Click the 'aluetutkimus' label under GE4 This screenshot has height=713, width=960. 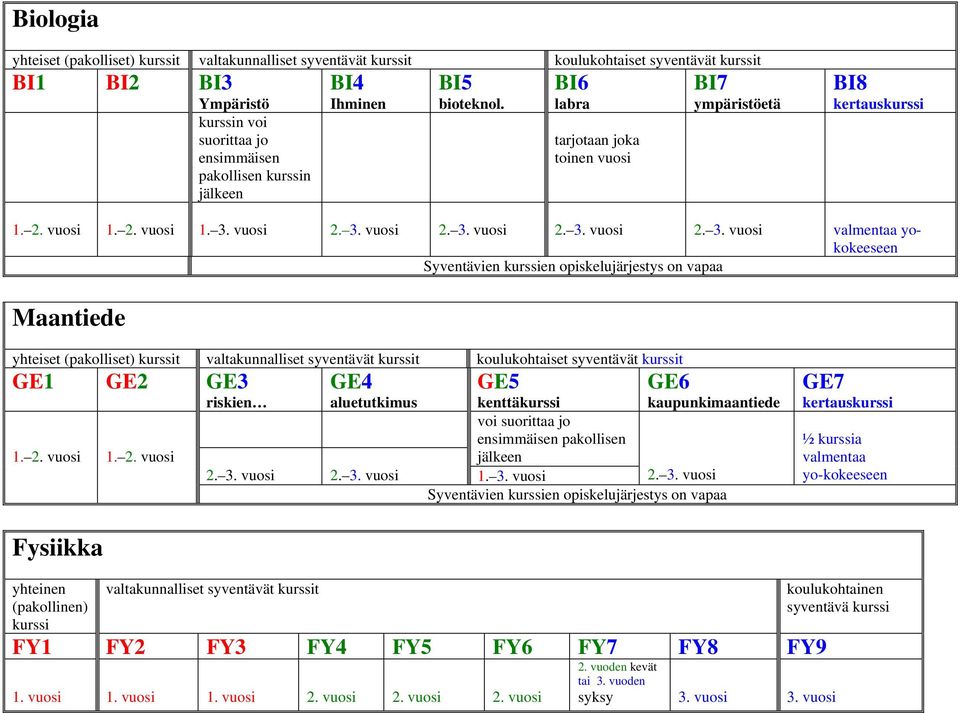(373, 403)
